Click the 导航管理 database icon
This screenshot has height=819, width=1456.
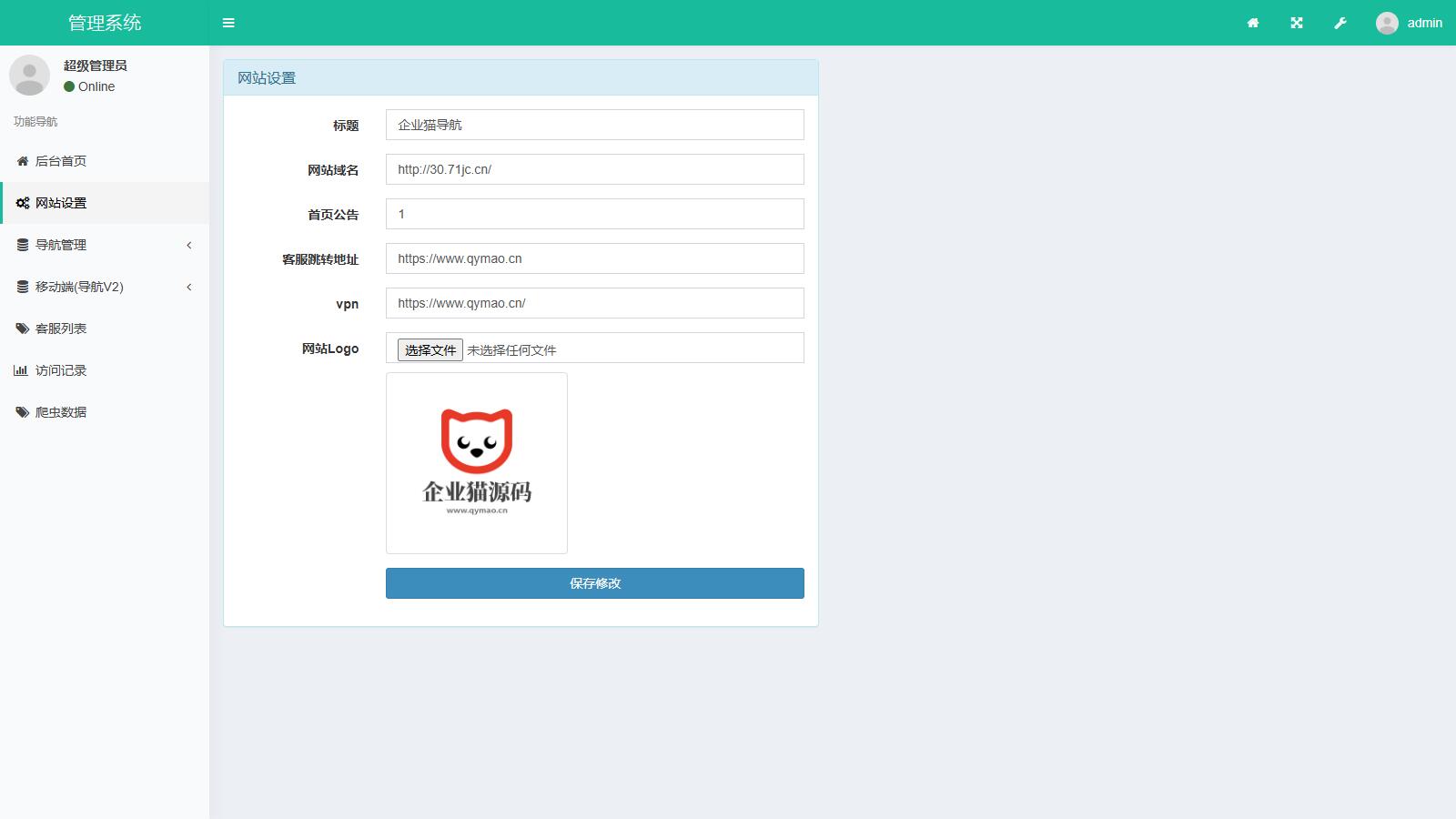click(x=23, y=245)
